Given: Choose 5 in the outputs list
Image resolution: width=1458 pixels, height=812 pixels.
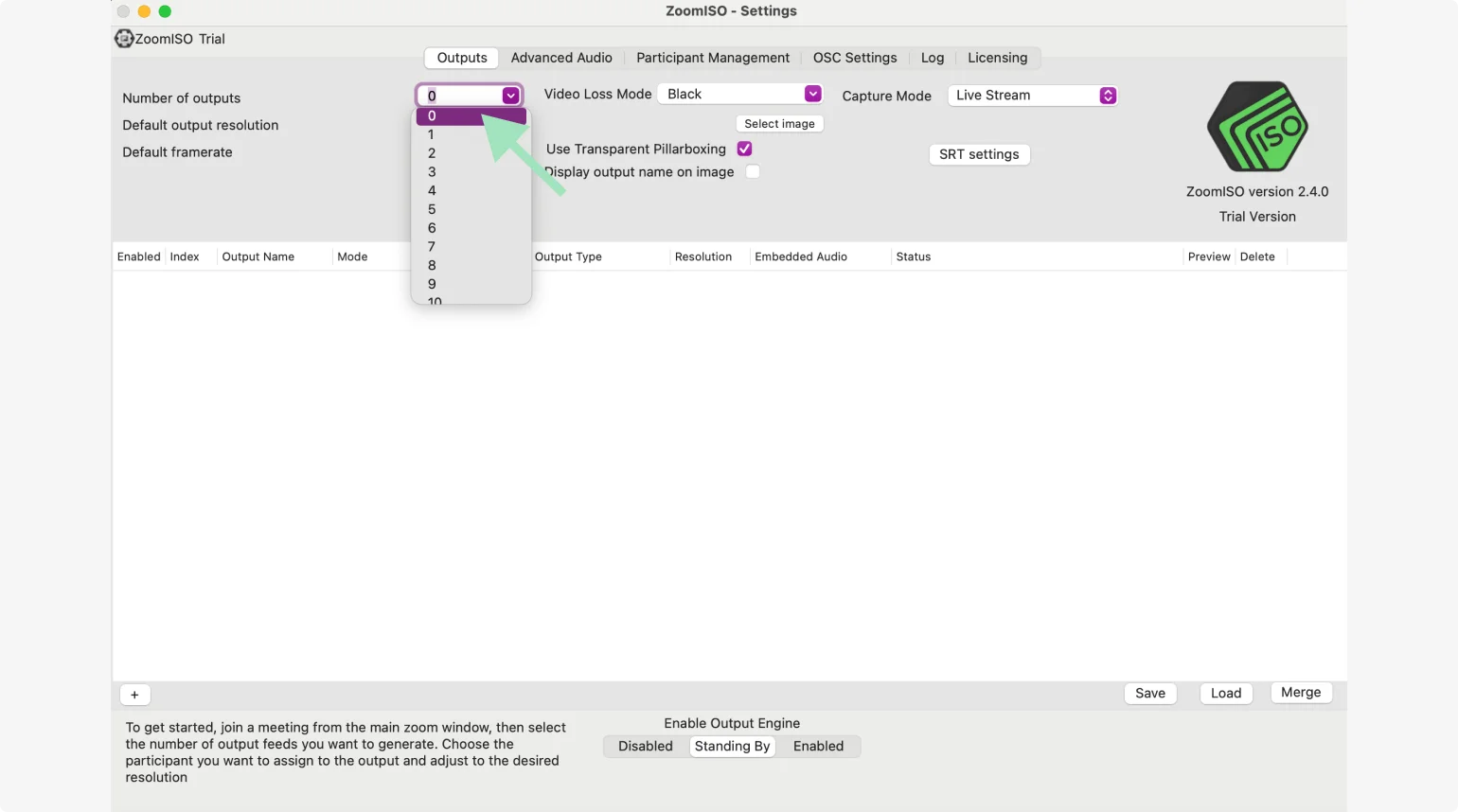Looking at the screenshot, I should click(471, 209).
